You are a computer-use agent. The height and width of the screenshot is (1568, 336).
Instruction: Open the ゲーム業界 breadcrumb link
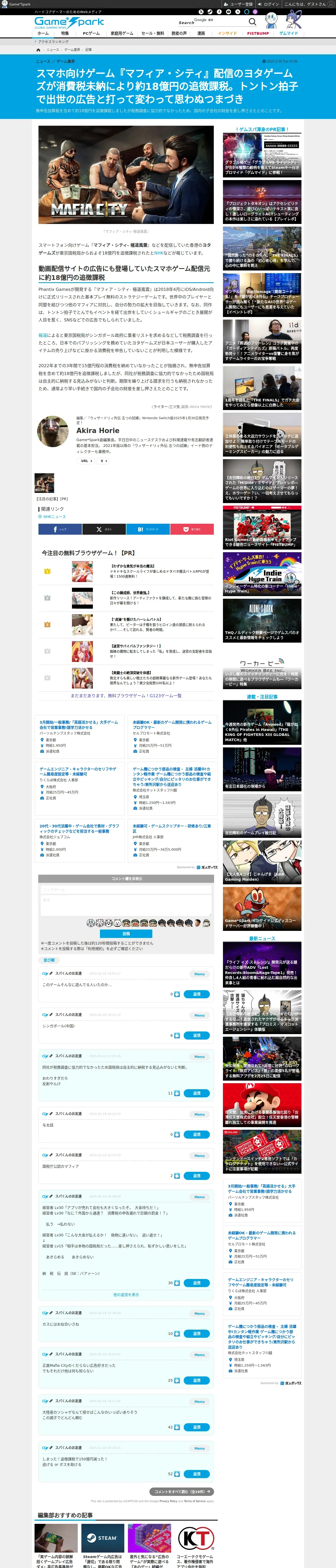(72, 50)
